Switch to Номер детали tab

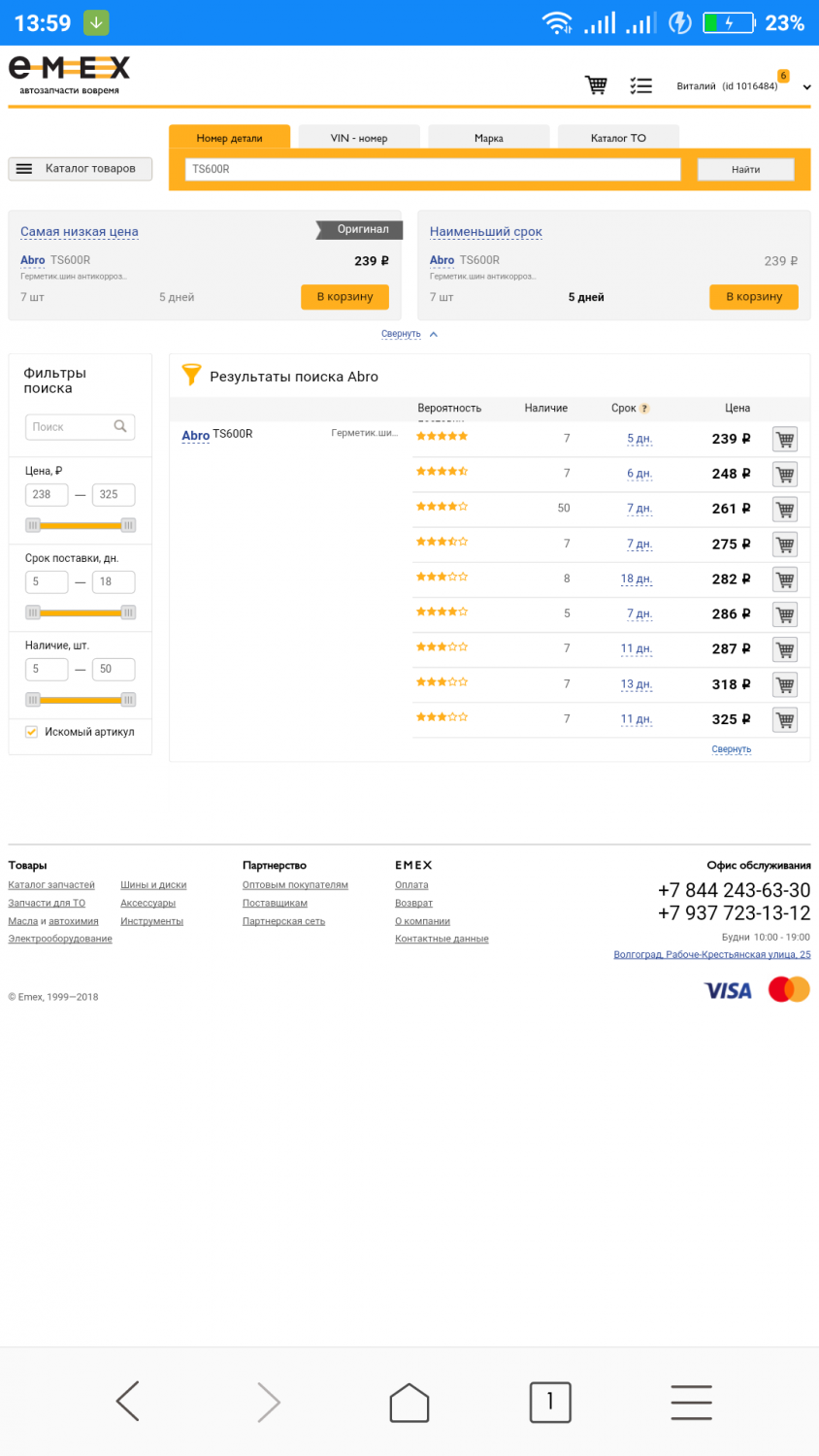(229, 138)
